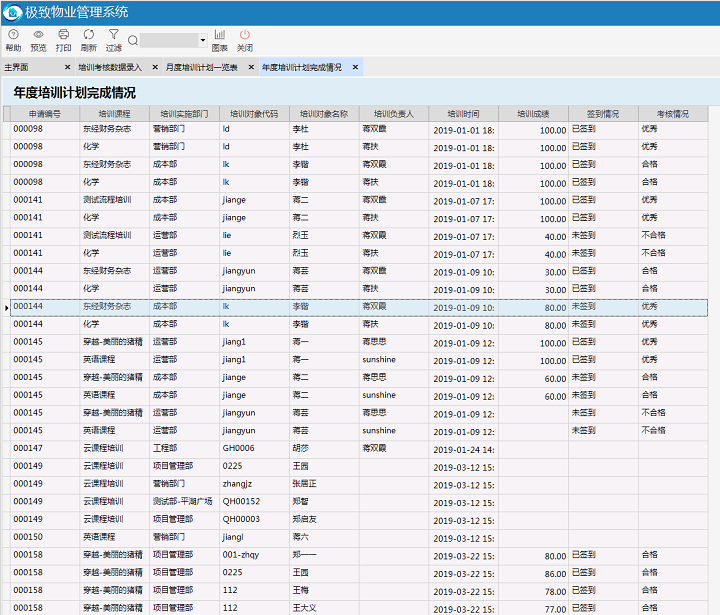Click the 极致物业管理系统 logo icon

pyautogui.click(x=12, y=12)
